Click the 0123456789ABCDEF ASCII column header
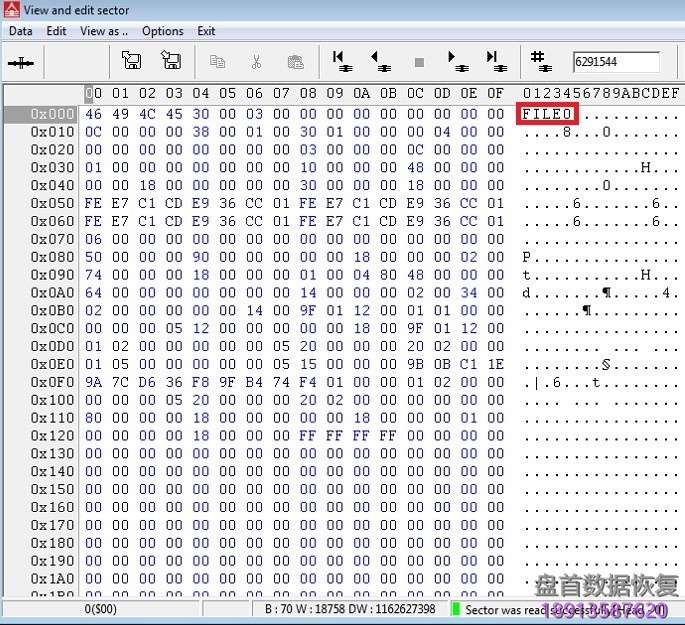The width and height of the screenshot is (685, 625). pos(601,93)
